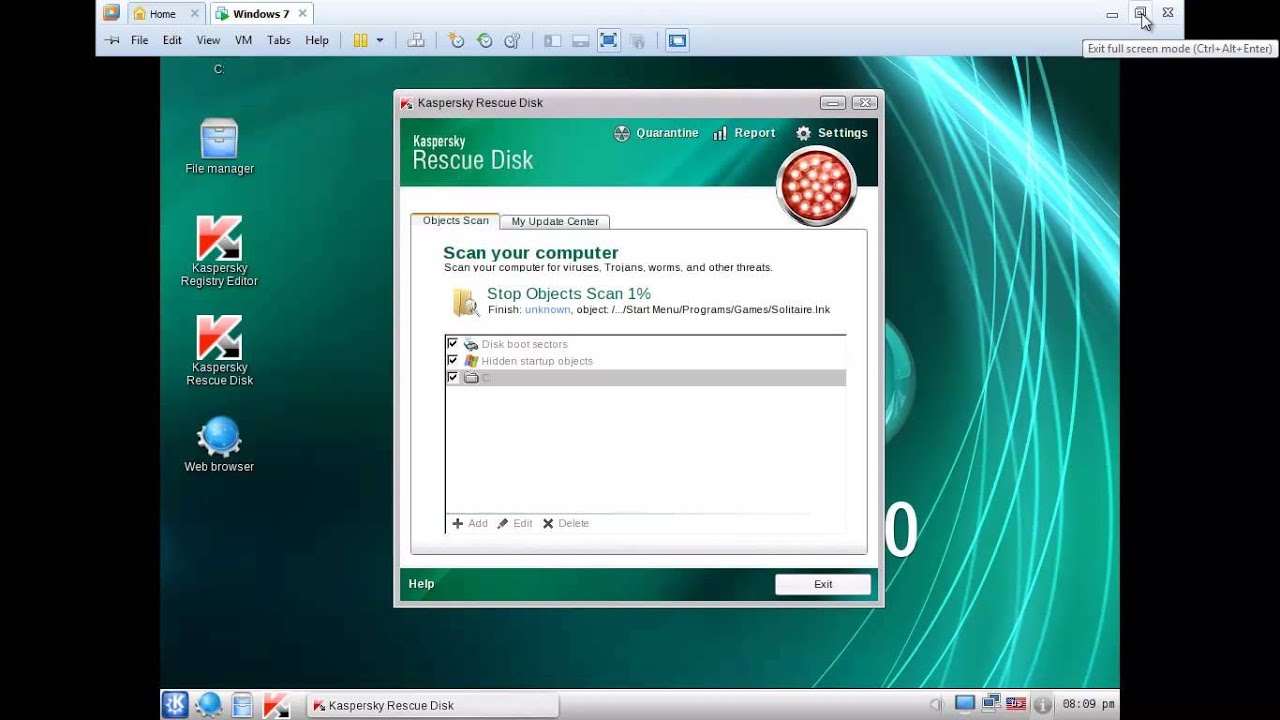Click the VMware workstation logo icon
Screen dimensions: 1280x720
point(111,13)
